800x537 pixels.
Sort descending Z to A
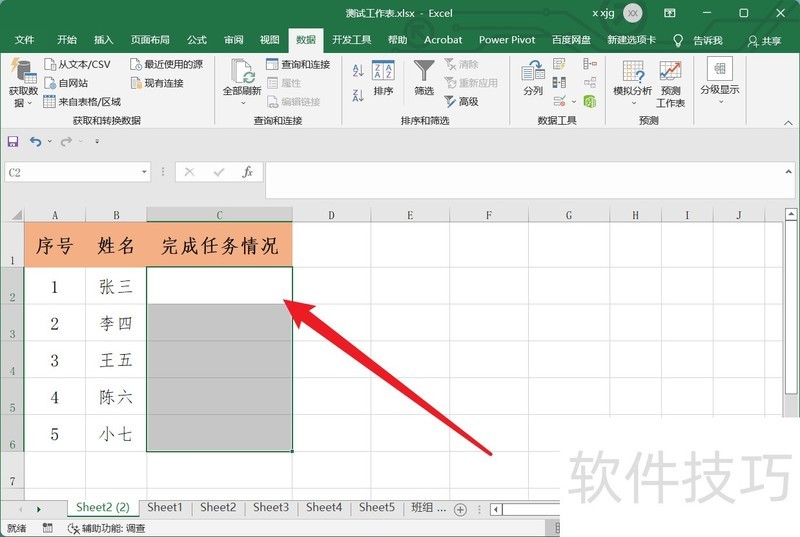(x=358, y=95)
